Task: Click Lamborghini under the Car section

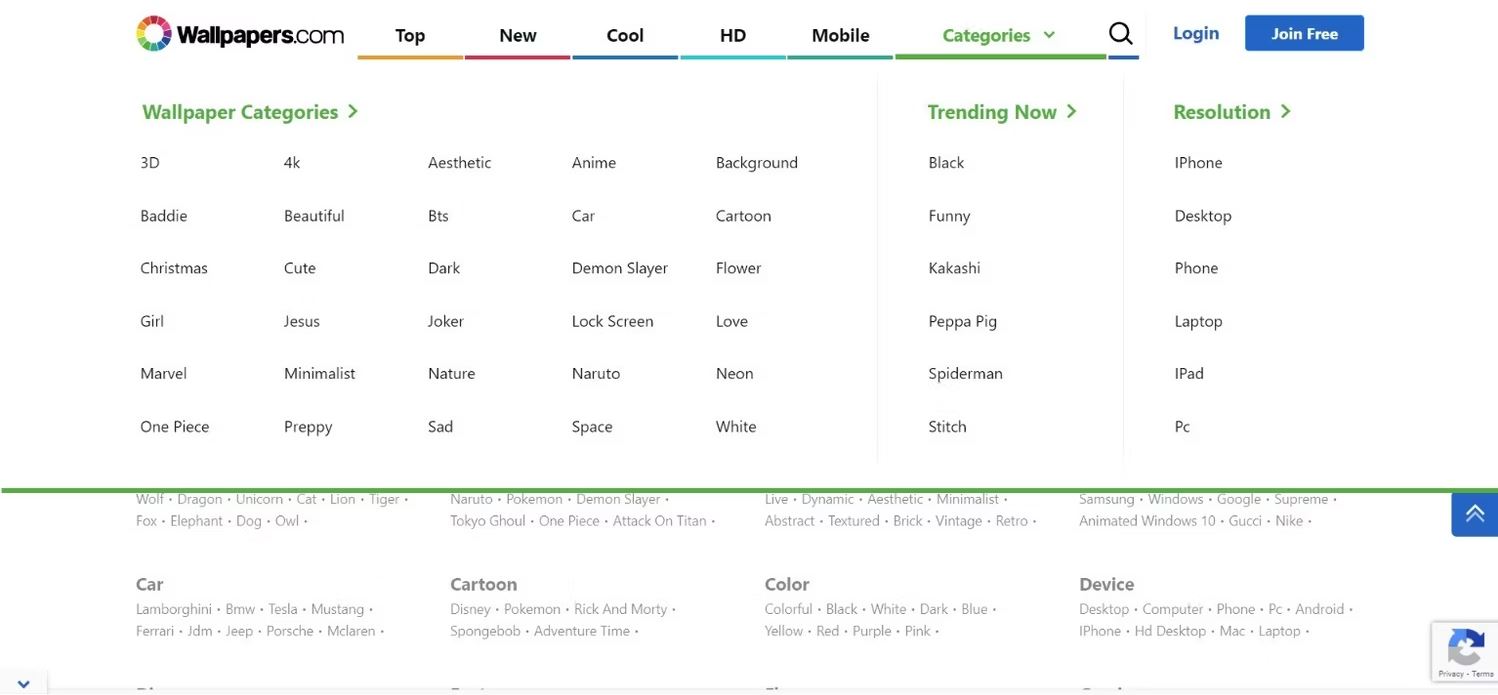Action: click(x=174, y=609)
